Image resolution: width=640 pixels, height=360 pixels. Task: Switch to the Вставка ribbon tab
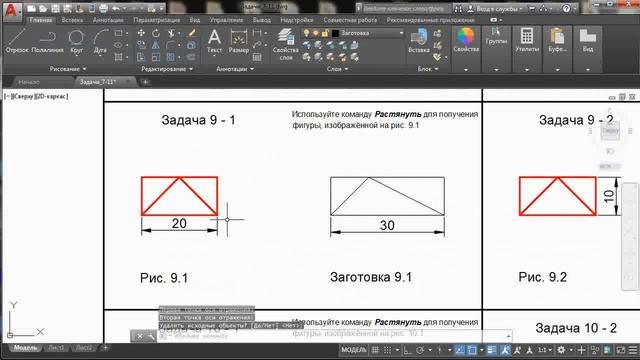click(72, 20)
